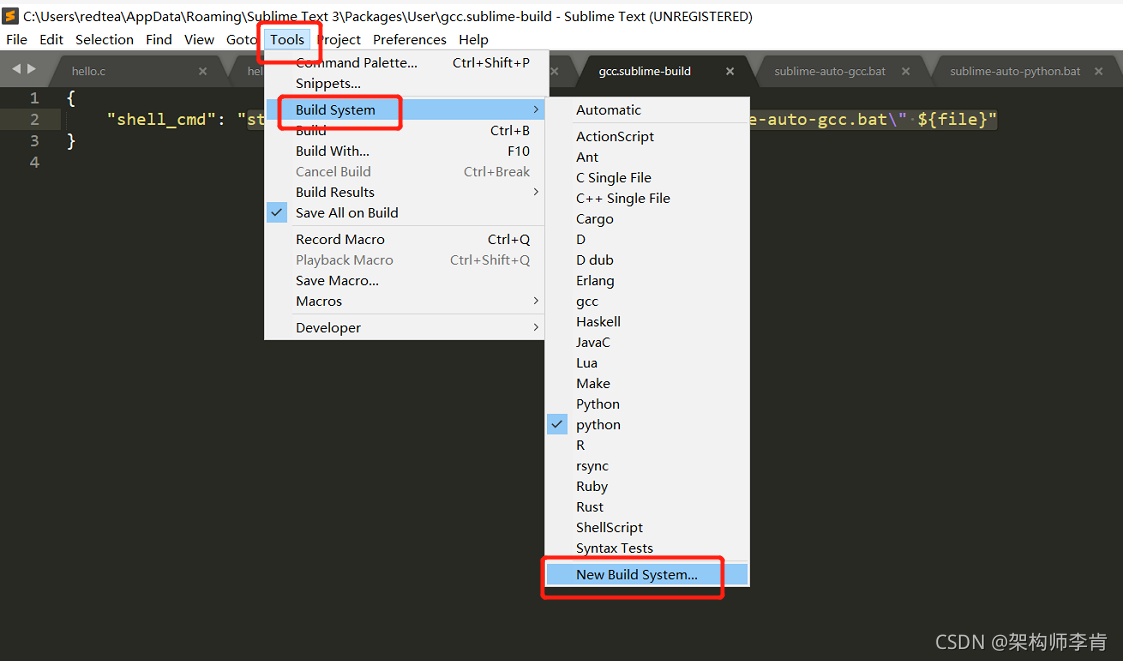The height and width of the screenshot is (661, 1123).
Task: Open the Tools menu
Action: (x=287, y=39)
